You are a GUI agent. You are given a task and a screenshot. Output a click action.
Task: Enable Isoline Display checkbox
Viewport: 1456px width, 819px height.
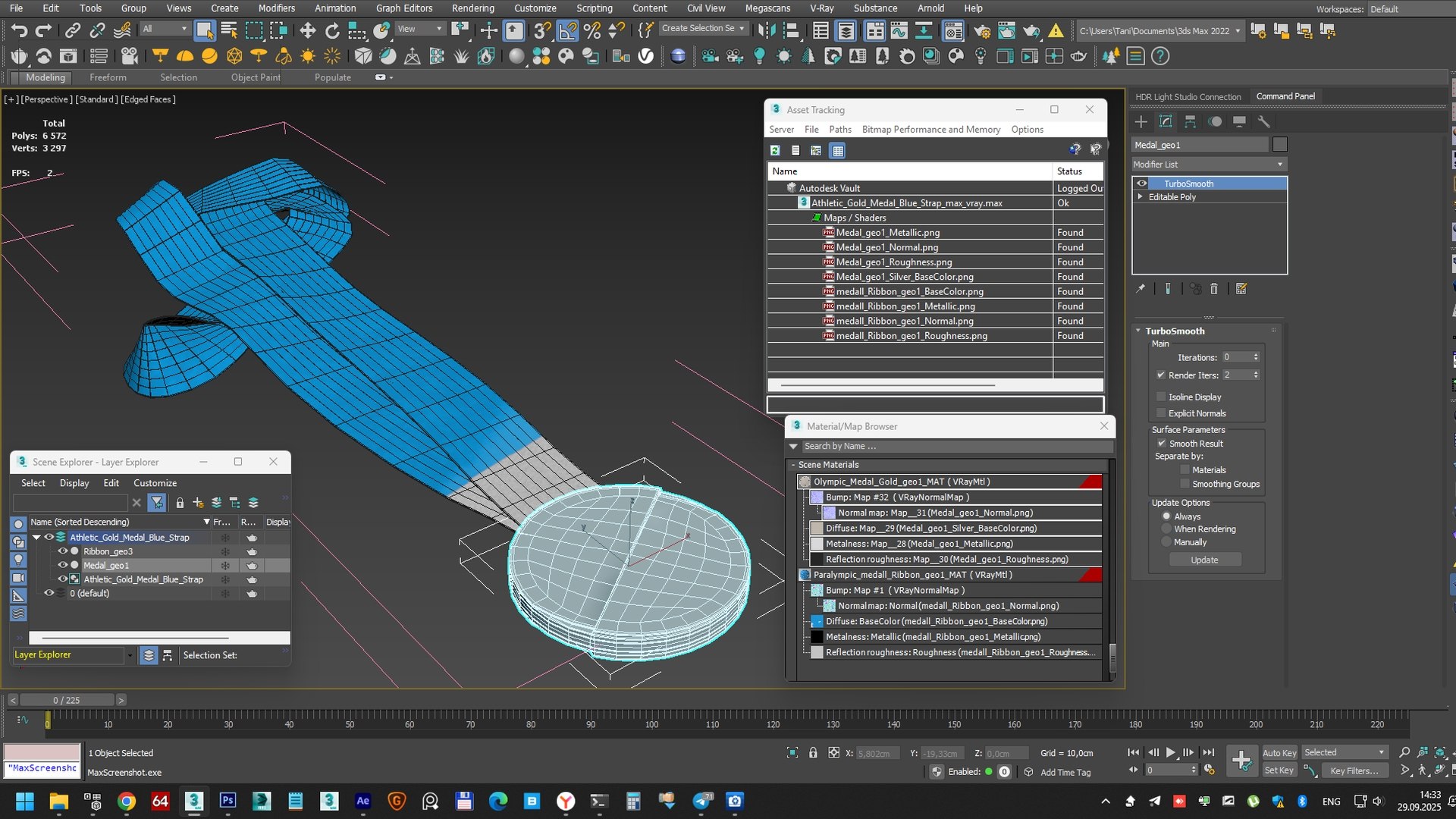tap(1161, 397)
